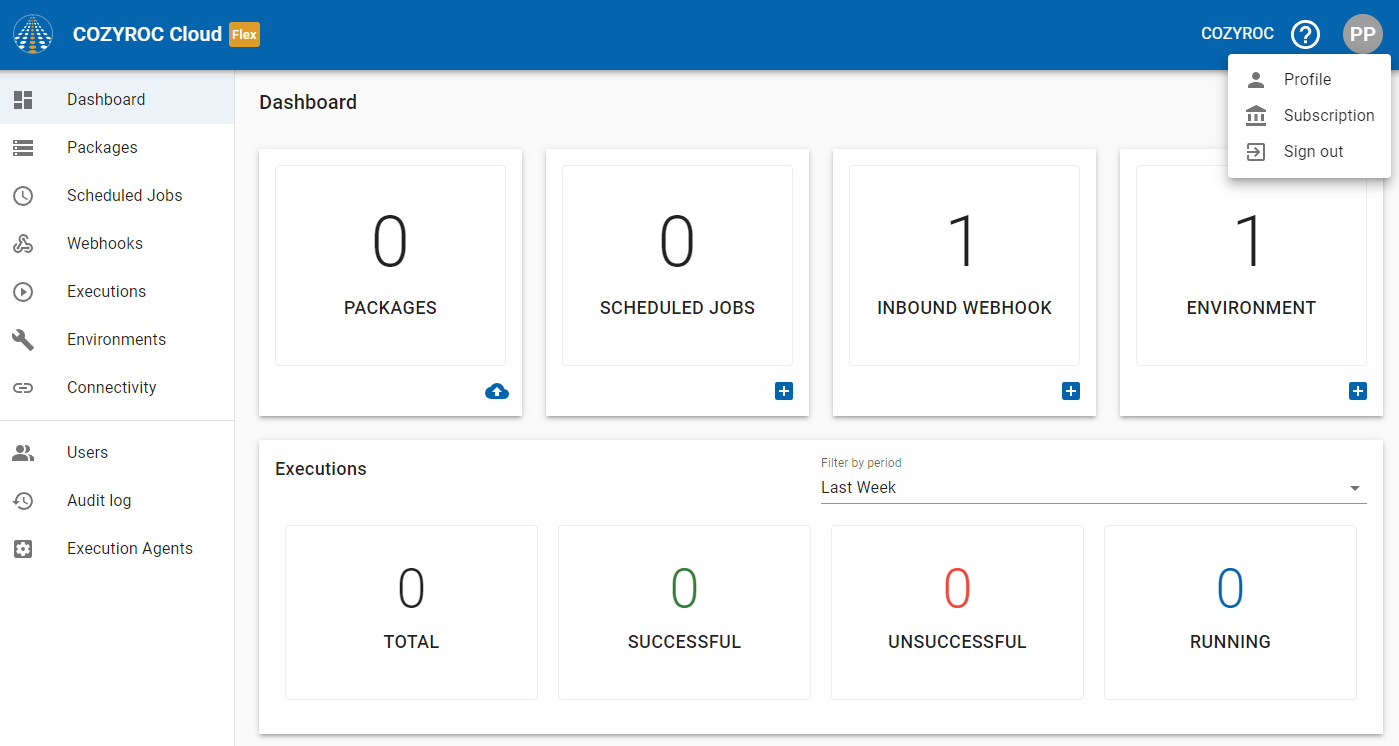Click the upload cloud icon under Packages
The width and height of the screenshot is (1399, 746).
point(496,391)
